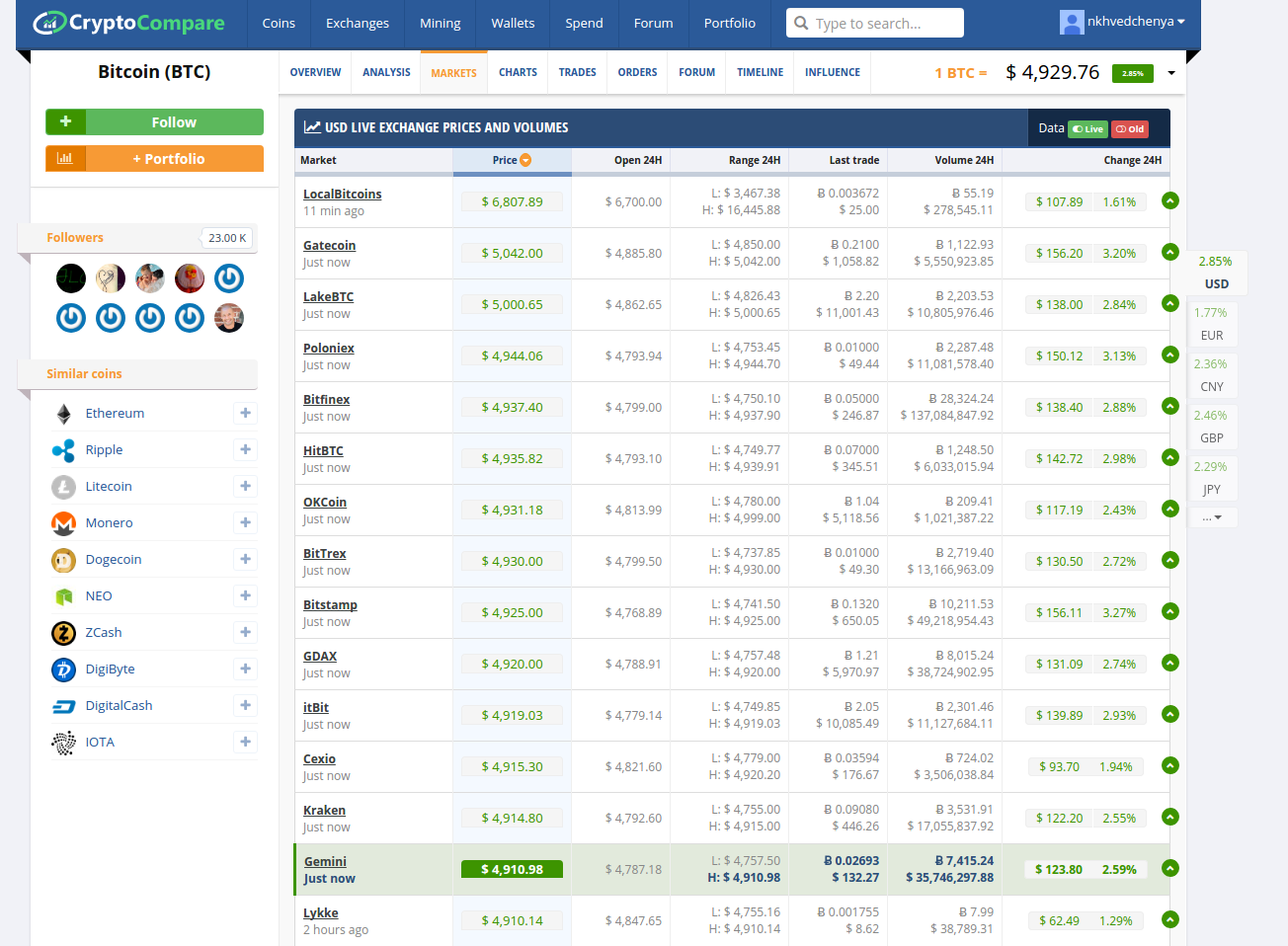Image resolution: width=1288 pixels, height=946 pixels.
Task: Click the ZCash coin icon
Action: (x=63, y=633)
